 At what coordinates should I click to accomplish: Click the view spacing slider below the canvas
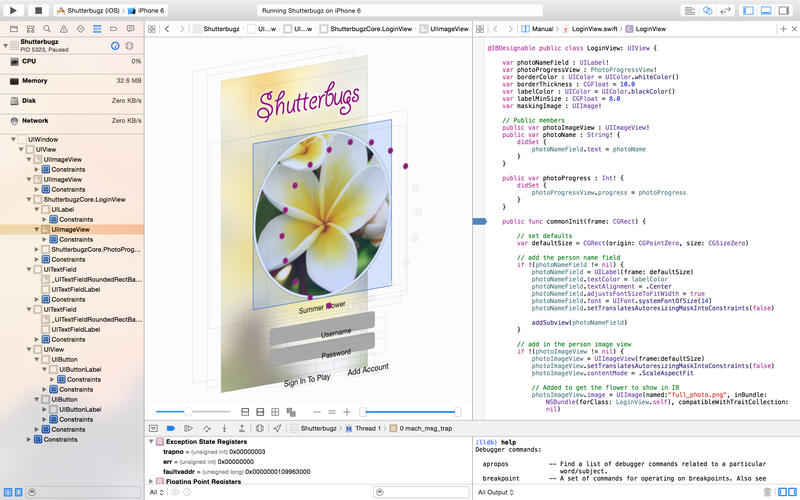[186, 412]
